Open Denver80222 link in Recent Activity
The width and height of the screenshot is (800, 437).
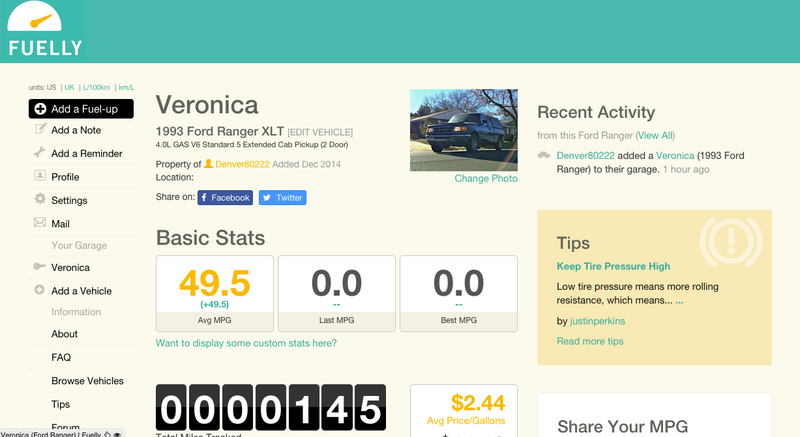click(x=585, y=156)
